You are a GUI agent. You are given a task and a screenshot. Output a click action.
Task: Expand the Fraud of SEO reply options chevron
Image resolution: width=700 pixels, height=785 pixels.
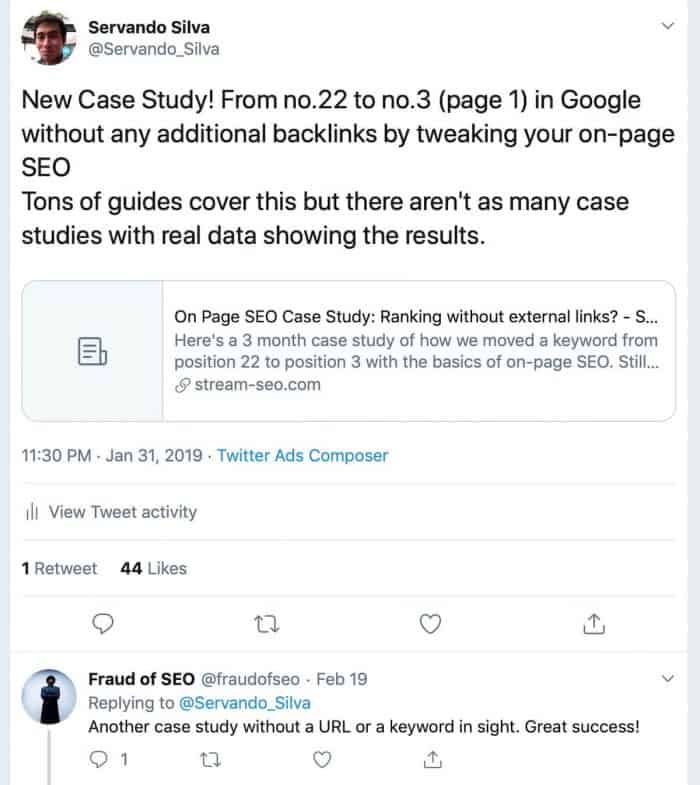(667, 679)
